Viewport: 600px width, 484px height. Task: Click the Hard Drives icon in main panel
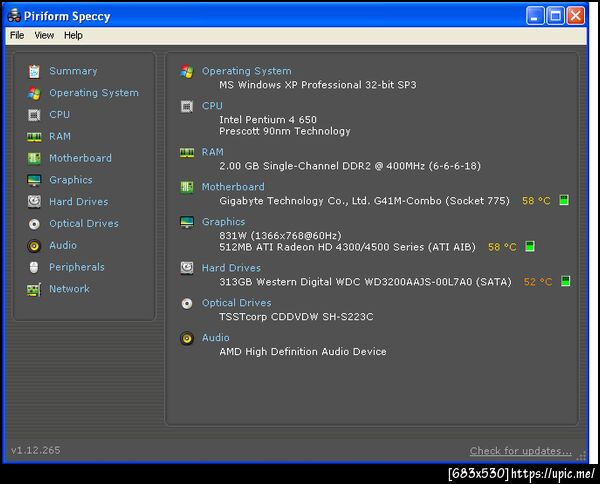point(187,268)
